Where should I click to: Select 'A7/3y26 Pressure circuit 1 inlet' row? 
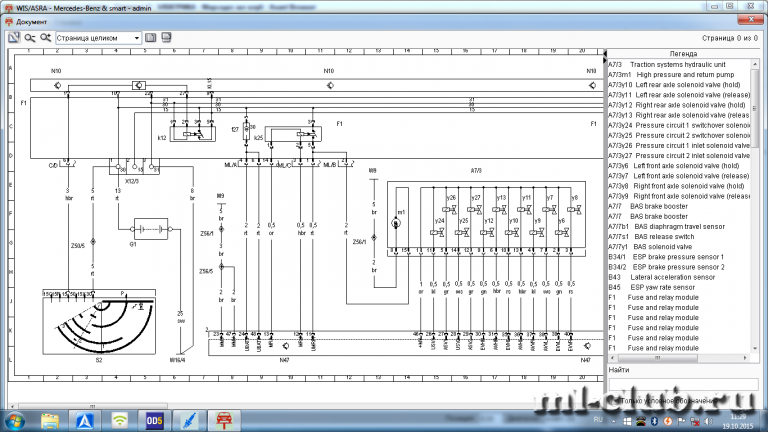(x=679, y=145)
